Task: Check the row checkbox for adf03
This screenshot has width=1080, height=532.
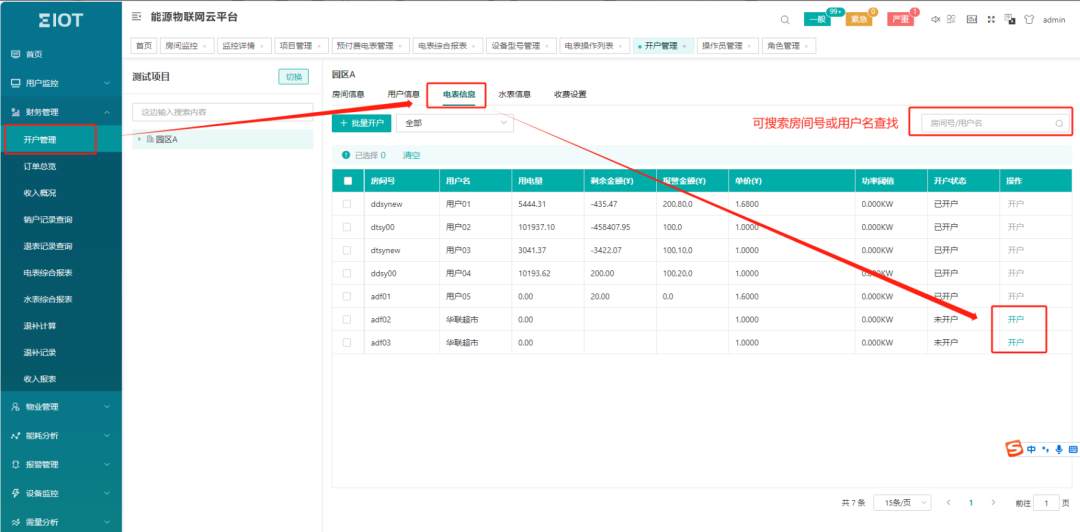Action: click(x=347, y=342)
